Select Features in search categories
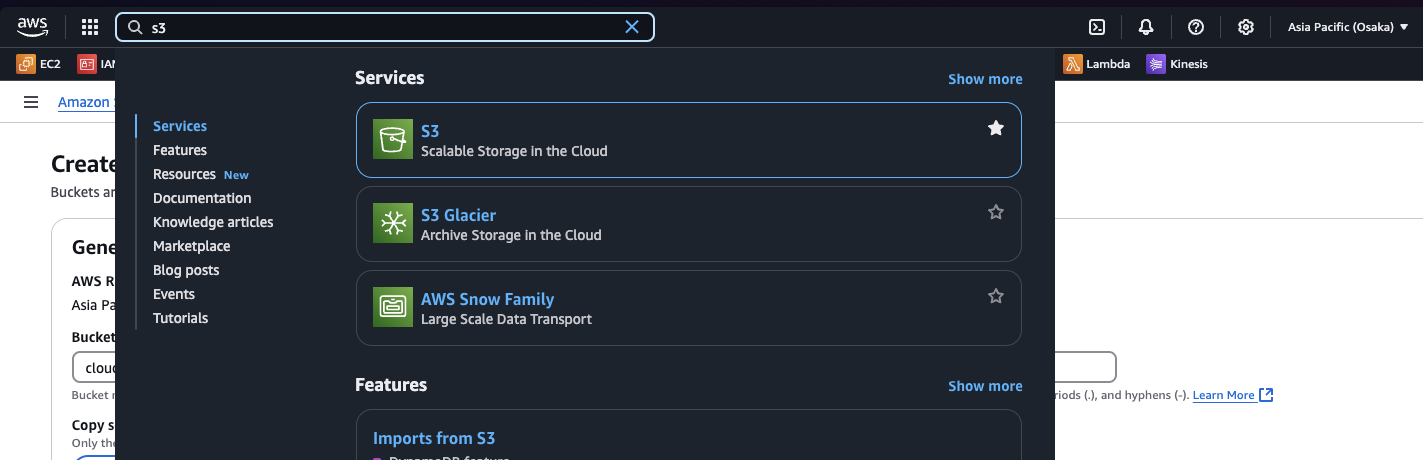Screen dimensions: 1423x460 pyautogui.click(x=180, y=150)
